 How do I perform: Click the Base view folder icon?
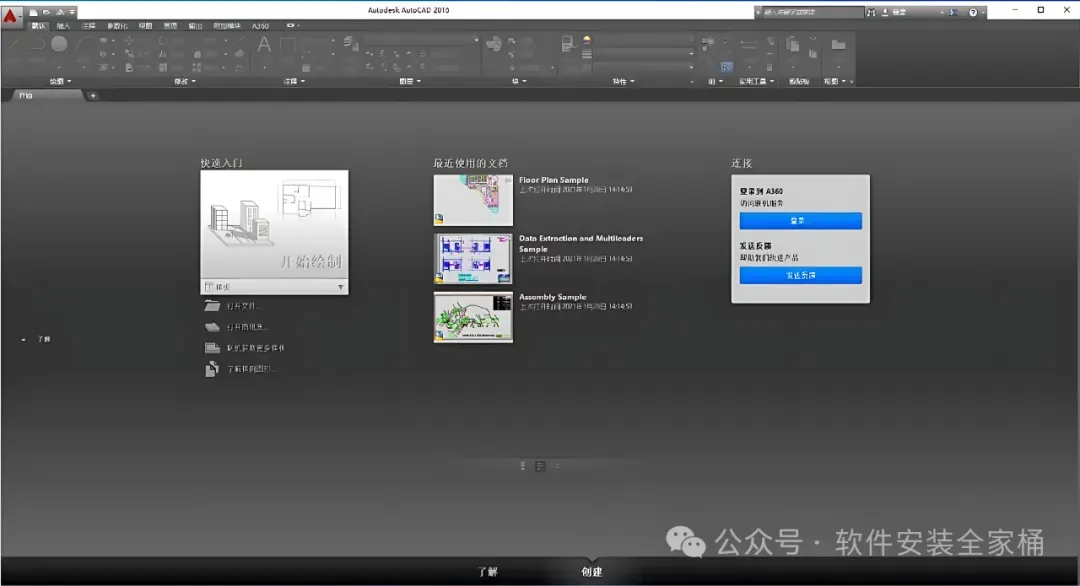pyautogui.click(x=838, y=45)
